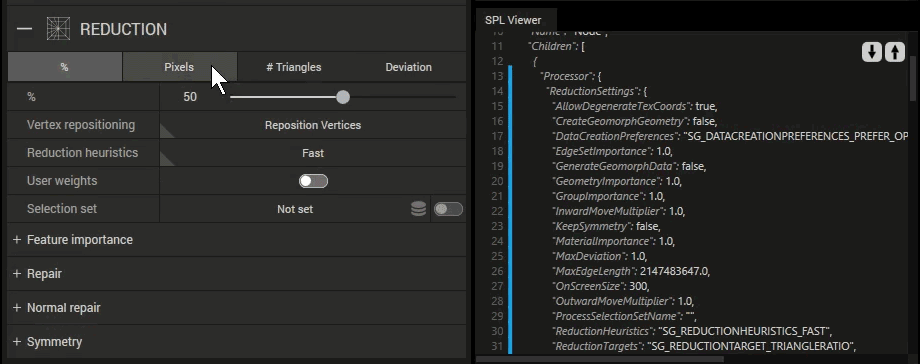The image size is (920, 364).
Task: Click the Reduction heuristics label
Action: (83, 153)
